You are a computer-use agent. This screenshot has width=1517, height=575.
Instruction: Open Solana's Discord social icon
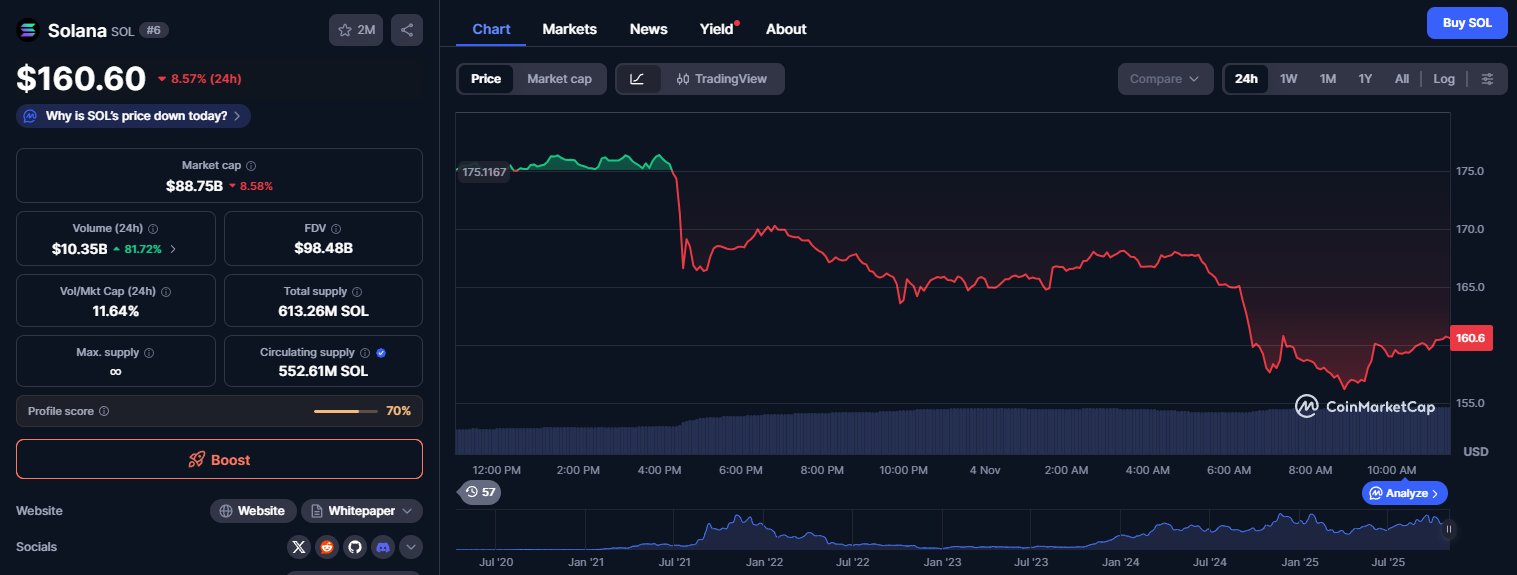point(383,547)
